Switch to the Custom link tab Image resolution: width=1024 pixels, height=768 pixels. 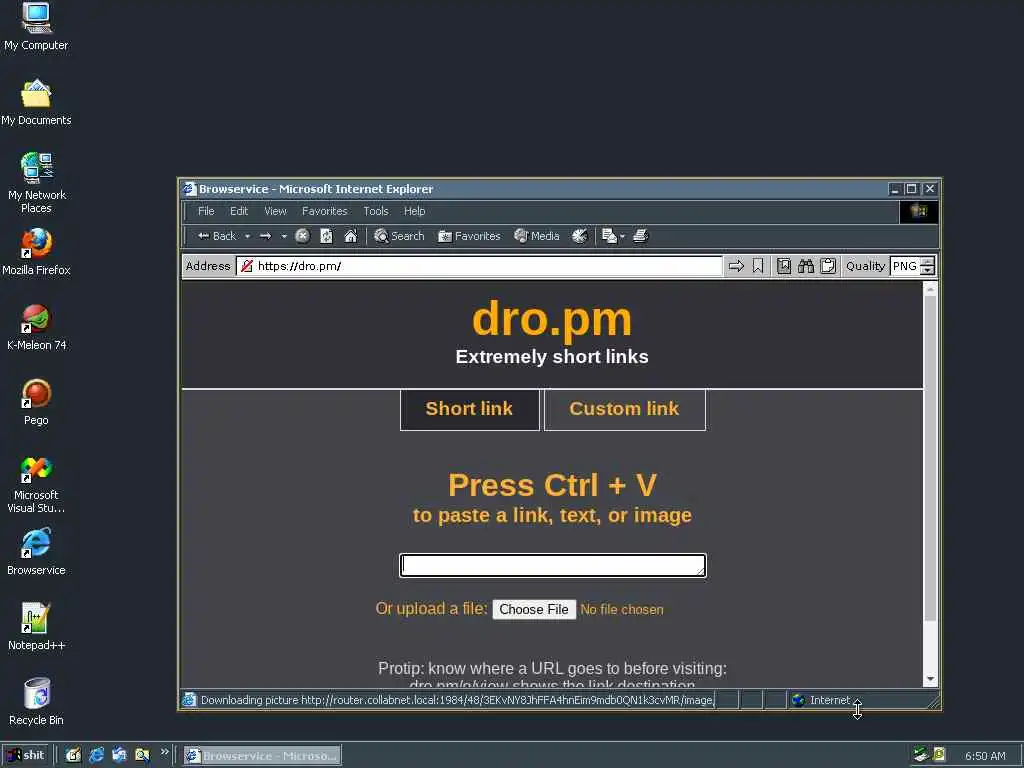624,409
